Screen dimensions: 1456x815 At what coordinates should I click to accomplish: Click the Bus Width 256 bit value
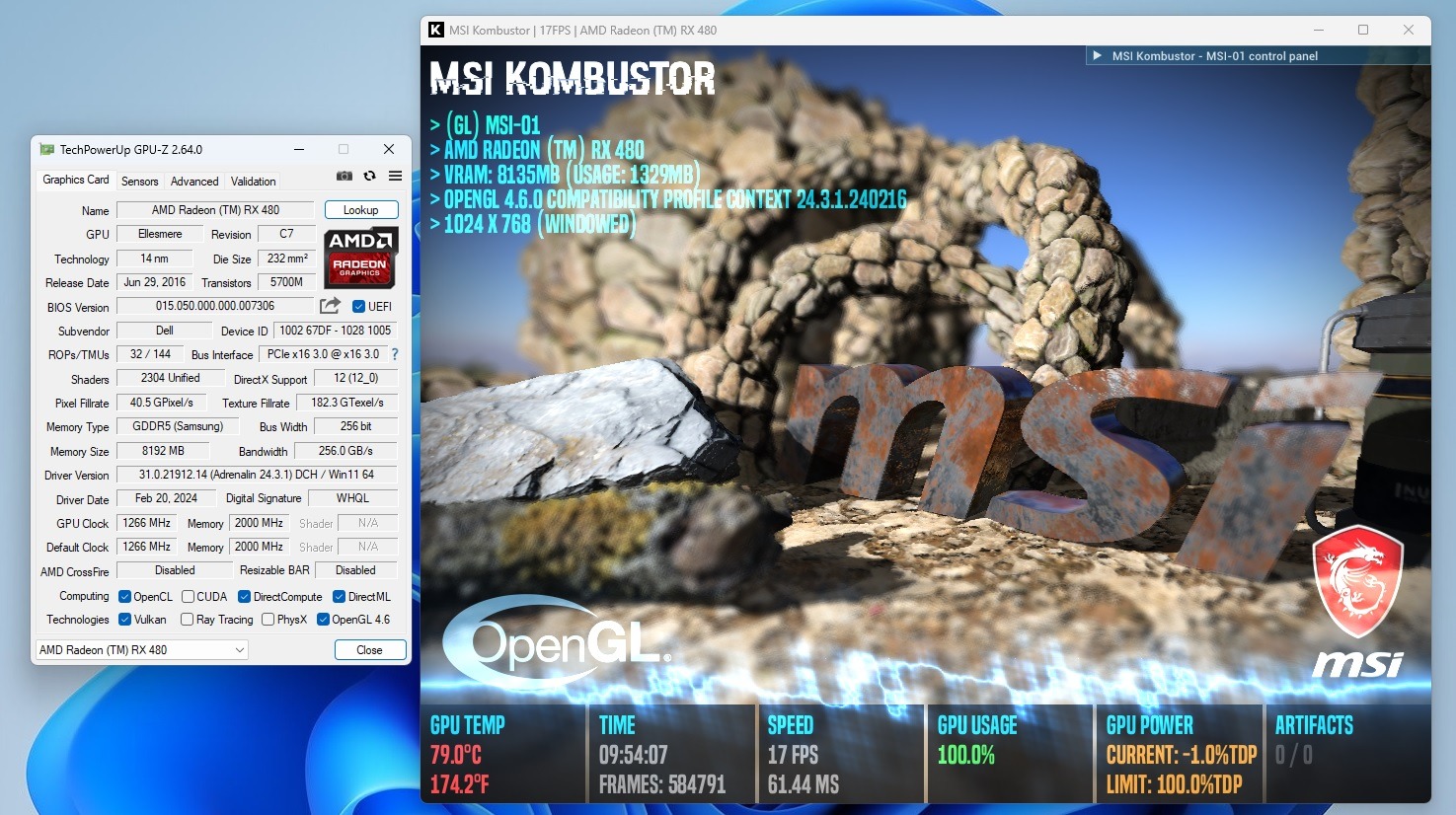355,426
